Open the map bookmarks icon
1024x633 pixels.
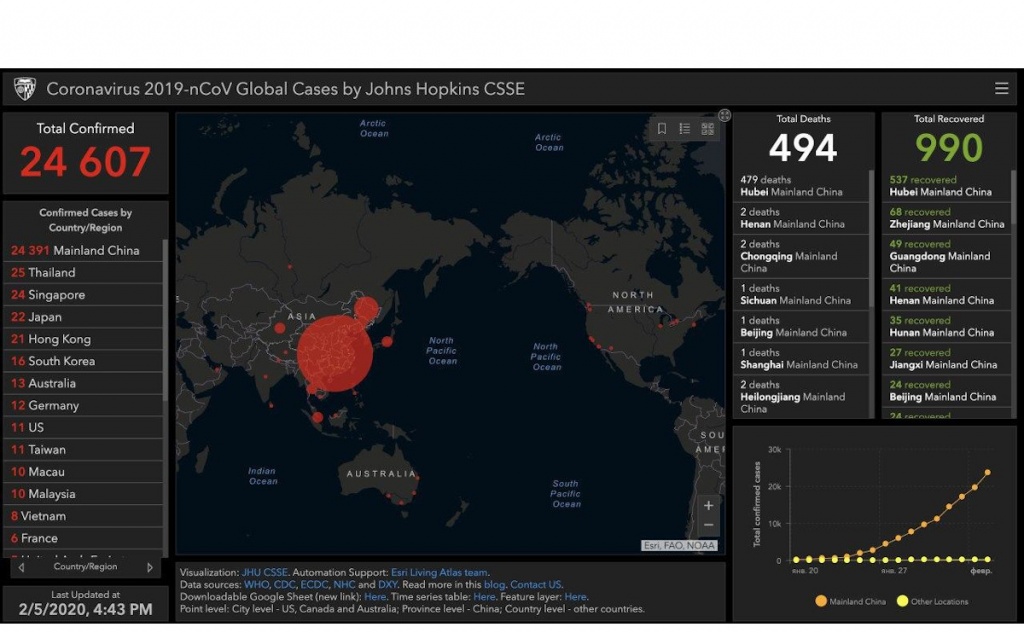tap(662, 129)
